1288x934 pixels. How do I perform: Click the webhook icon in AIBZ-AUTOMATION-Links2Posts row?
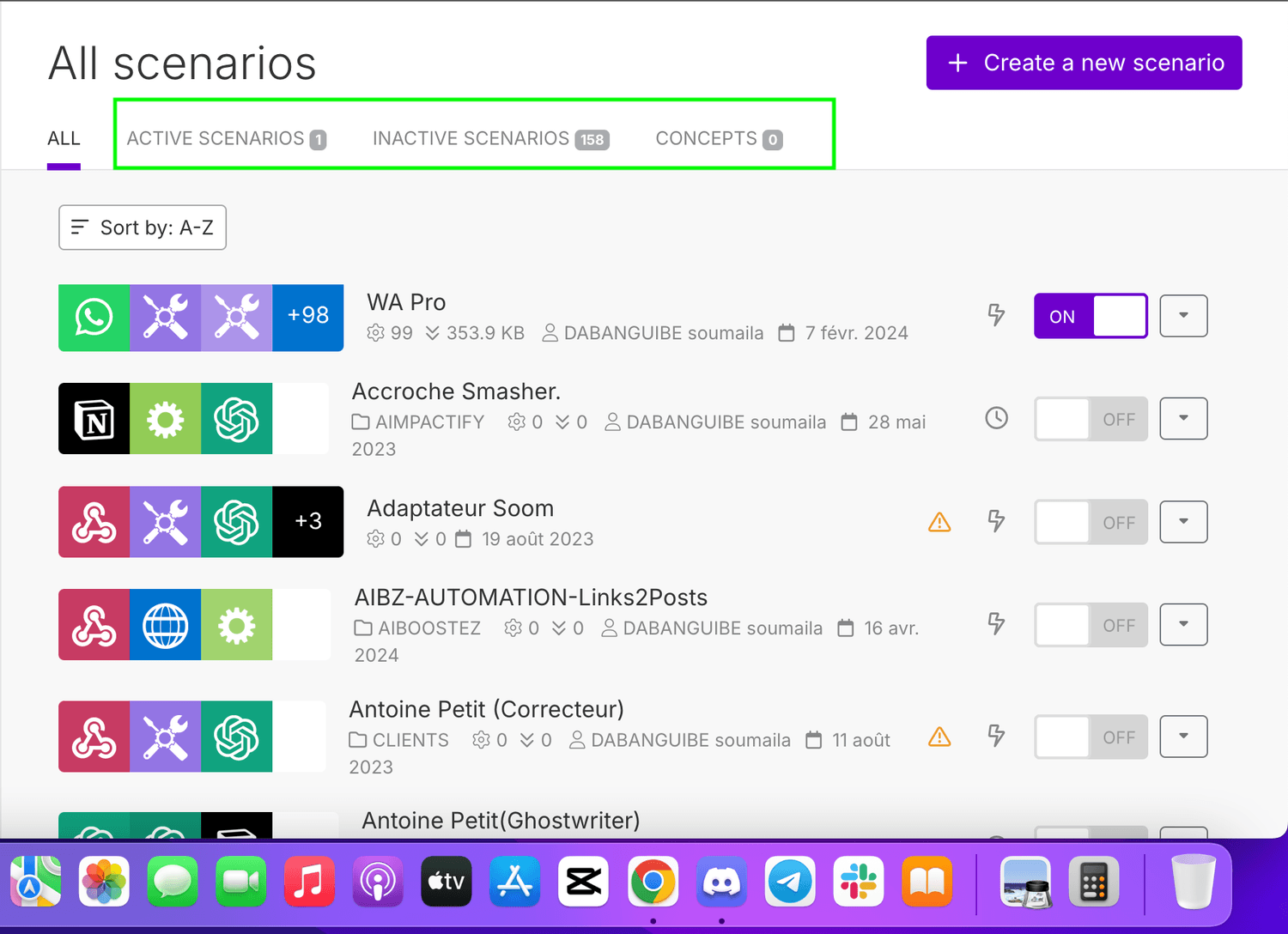pyautogui.click(x=94, y=625)
